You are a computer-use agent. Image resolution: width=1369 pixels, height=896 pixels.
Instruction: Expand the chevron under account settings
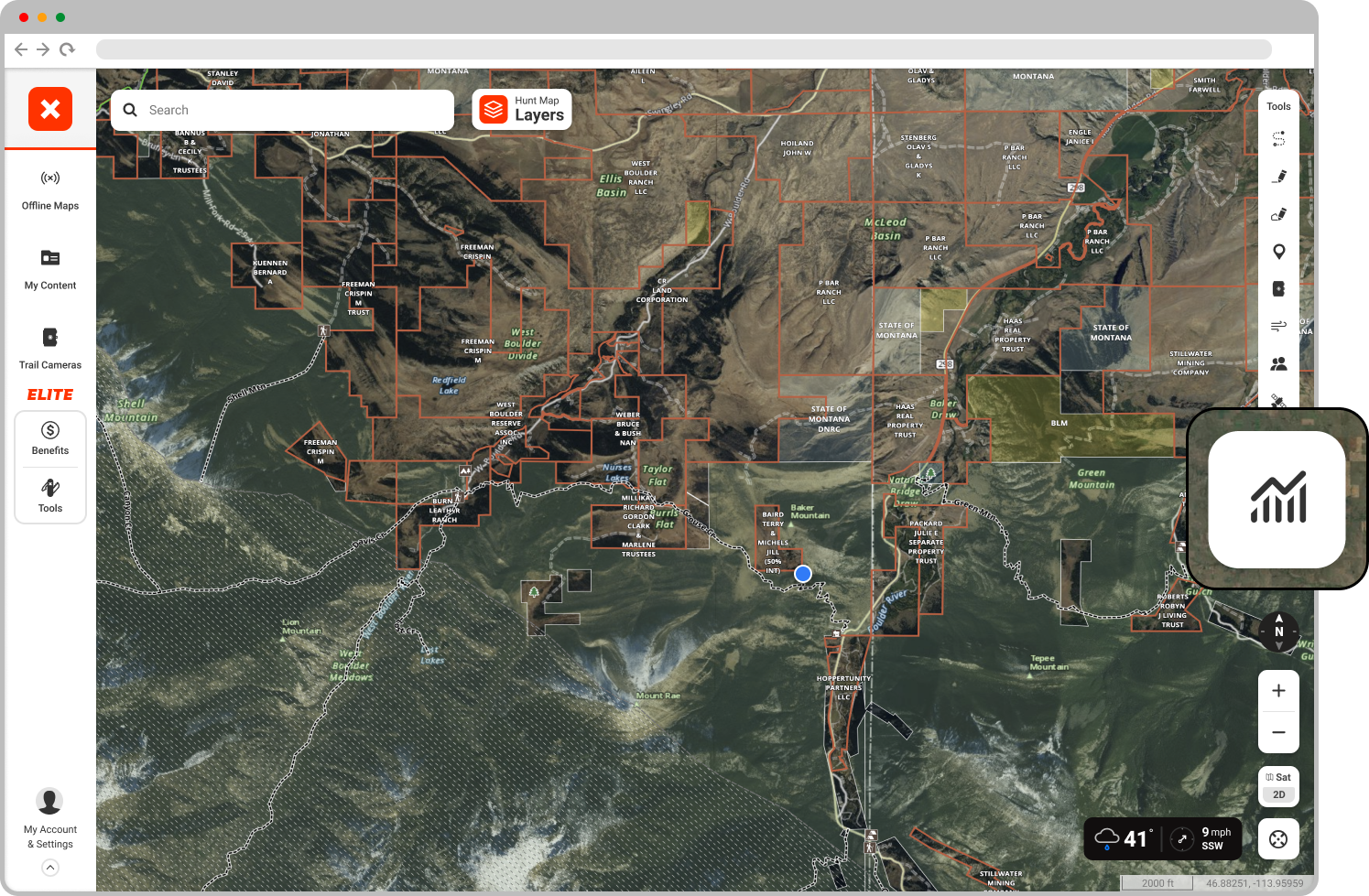tap(50, 868)
